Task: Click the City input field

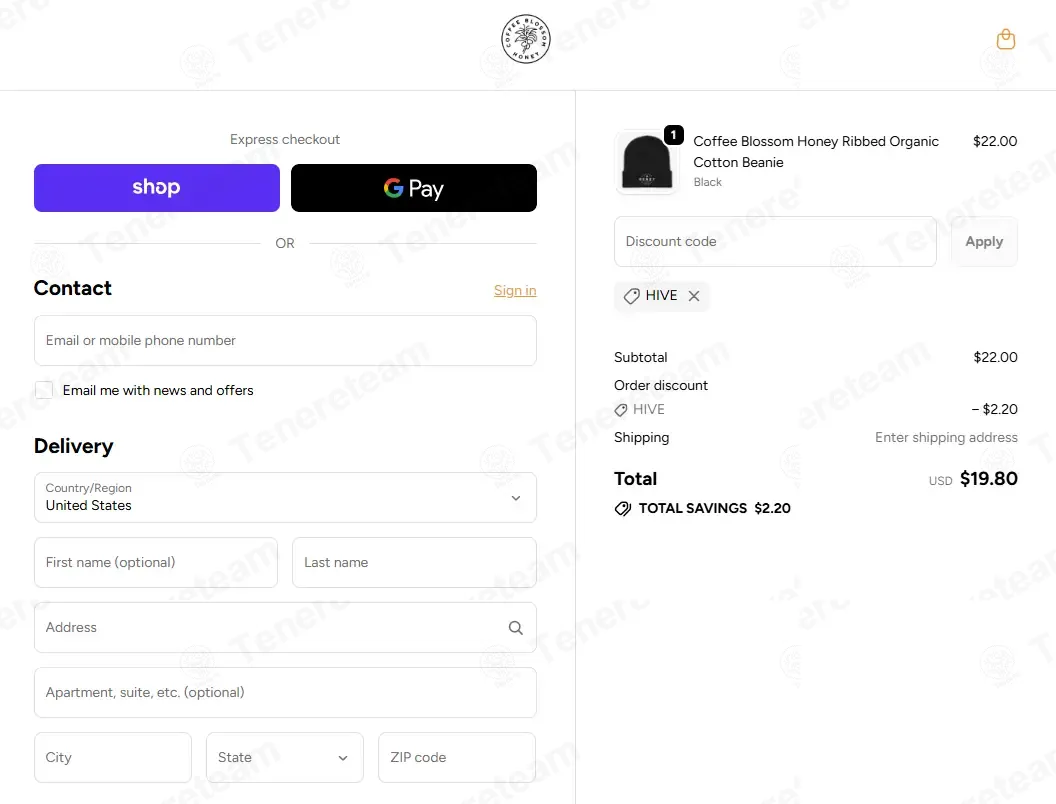Action: [113, 758]
